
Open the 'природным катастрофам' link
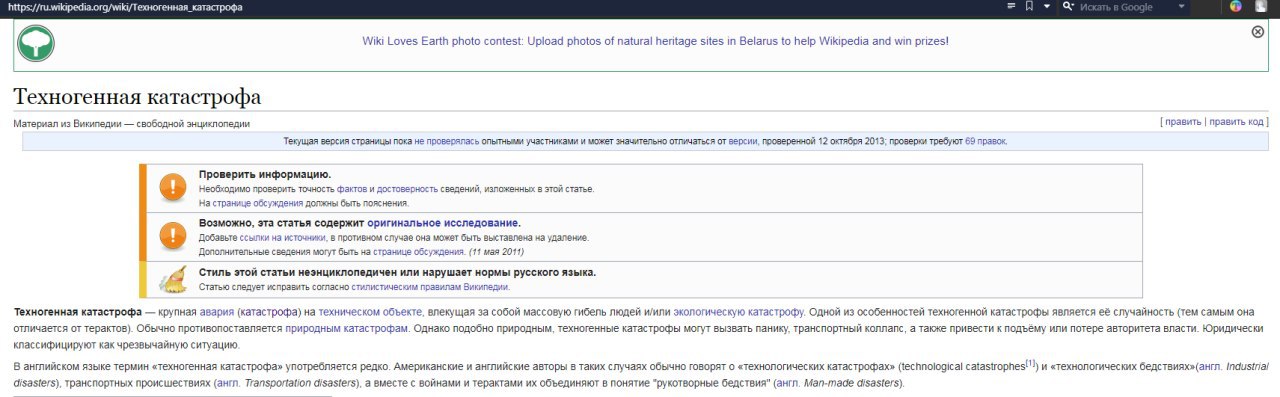click(347, 329)
